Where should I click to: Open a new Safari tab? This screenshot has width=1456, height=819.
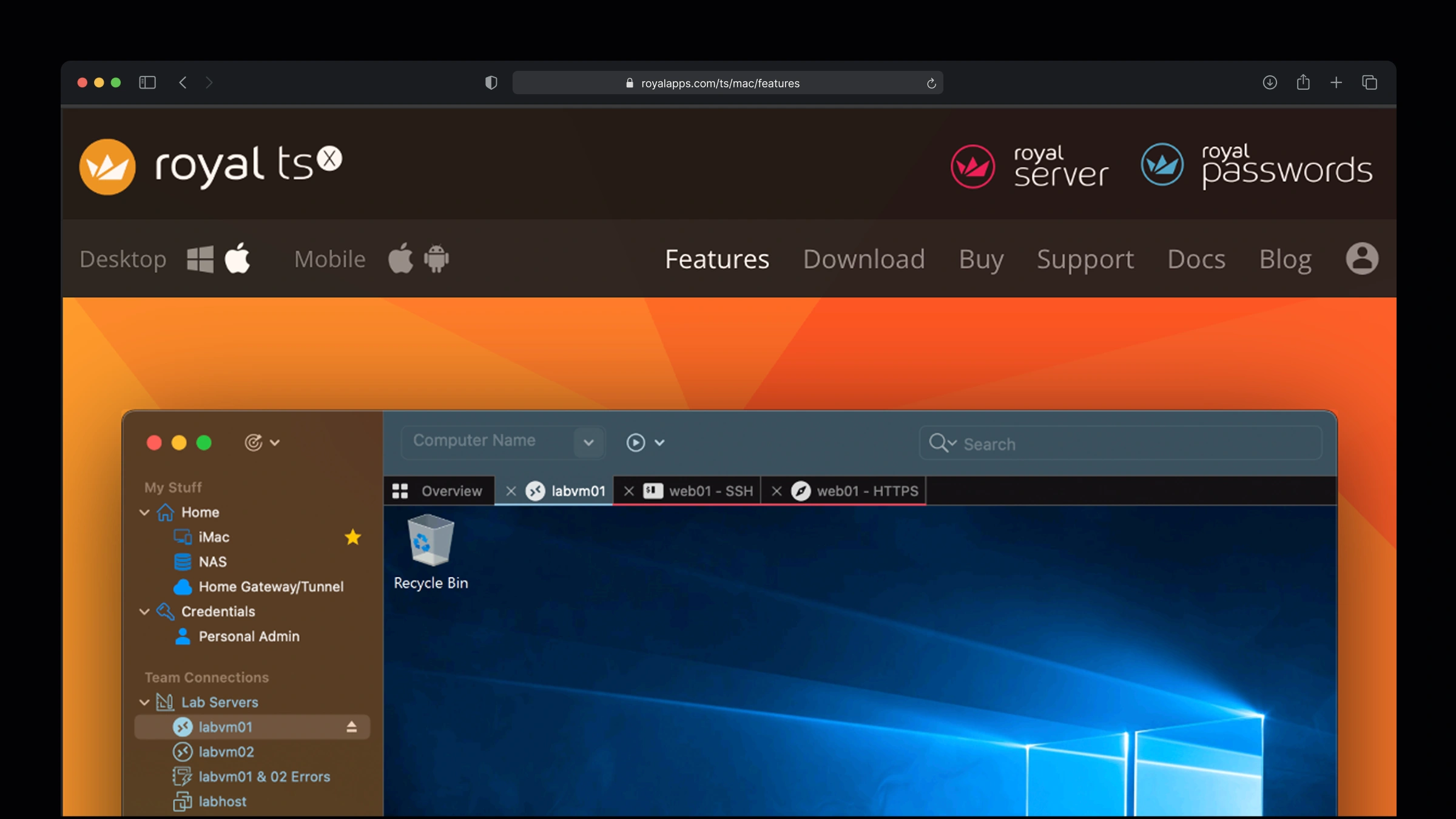pyautogui.click(x=1336, y=83)
